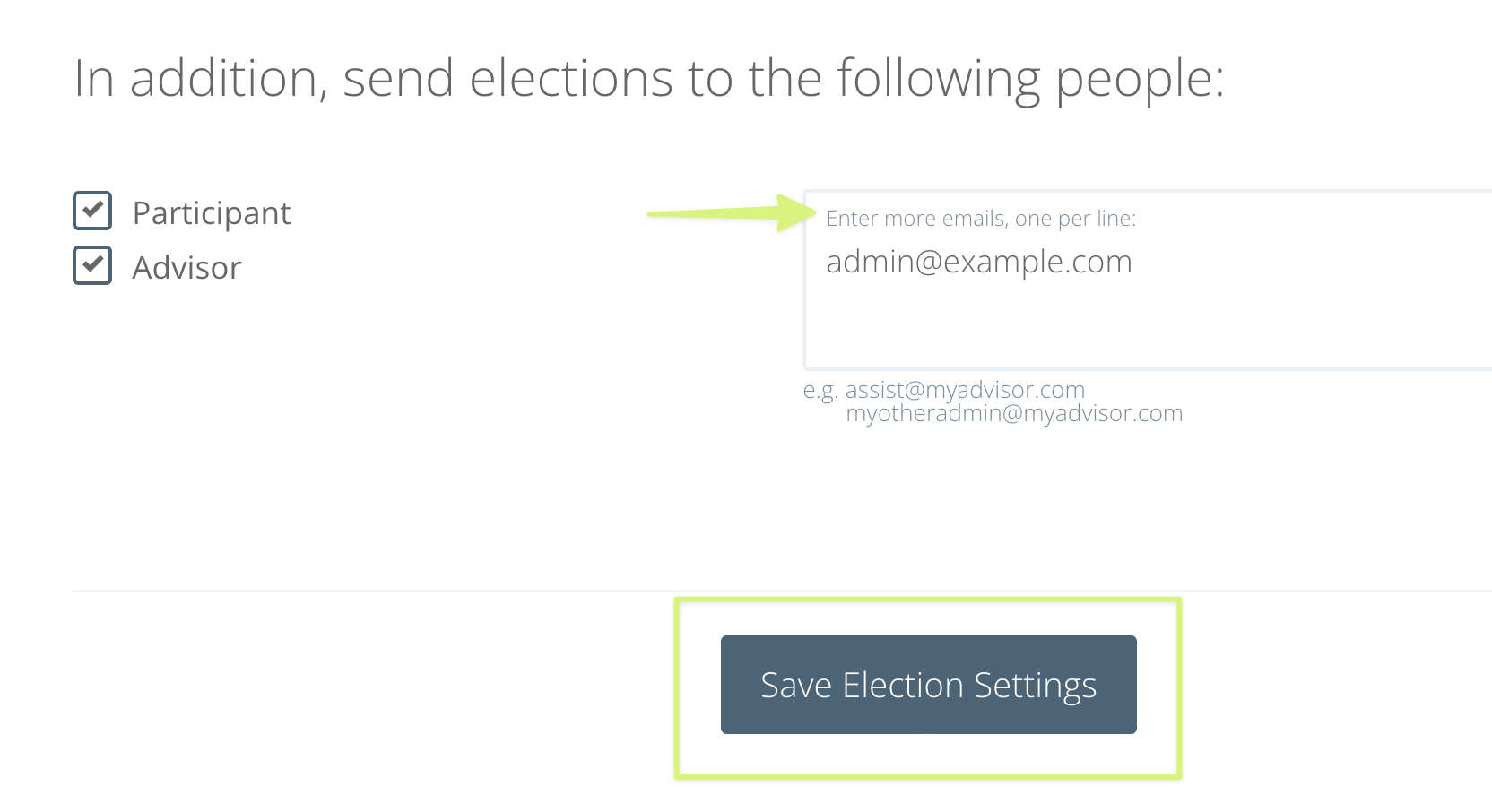Click the left border of the emails text box

805,280
